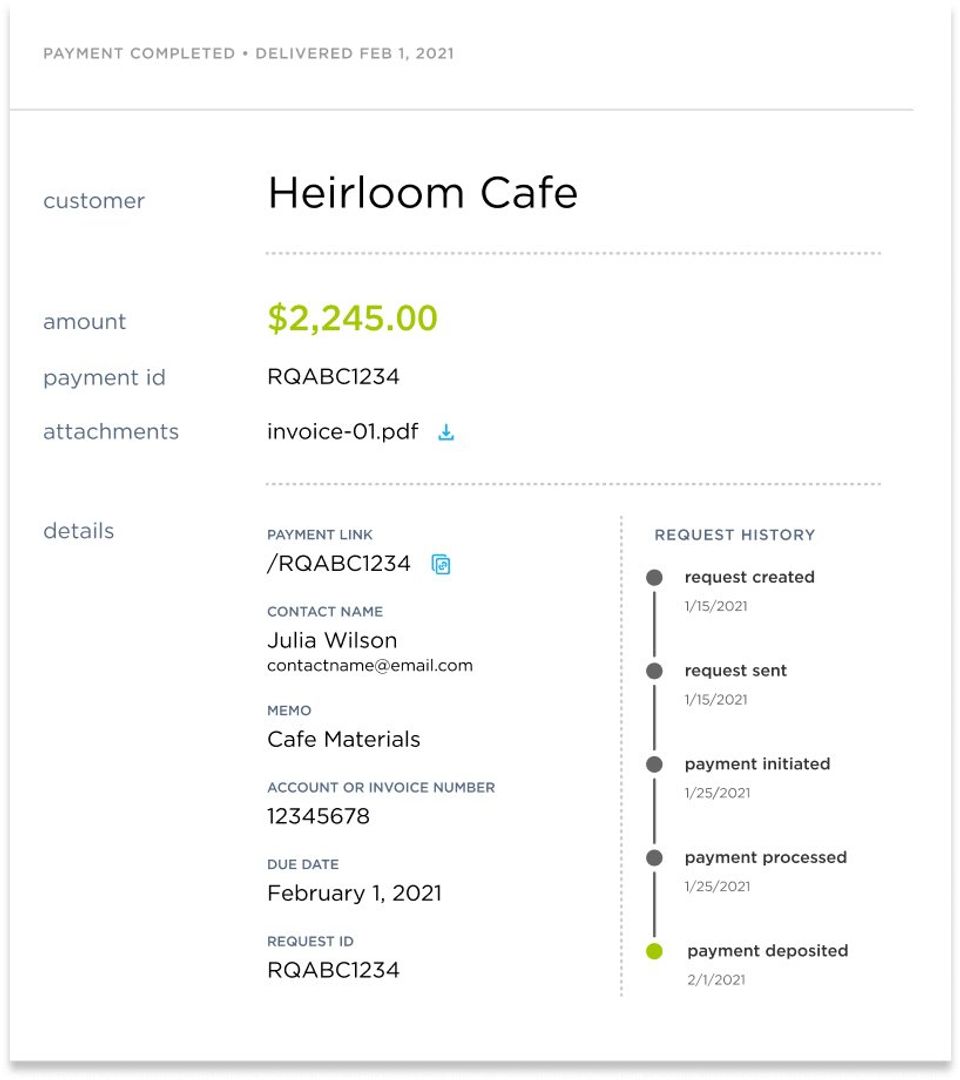Select the request sent timeline dot
The width and height of the screenshot is (960, 1080).
[x=654, y=671]
